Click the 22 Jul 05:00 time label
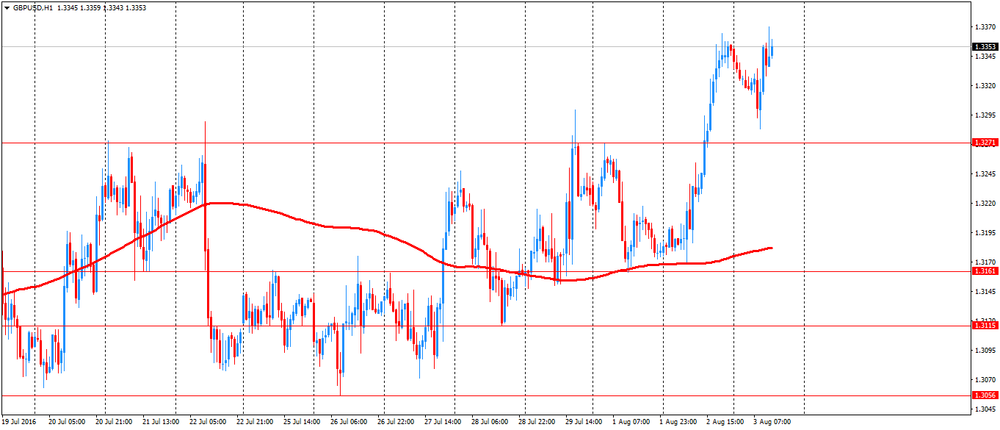The image size is (1000, 430). pyautogui.click(x=208, y=422)
